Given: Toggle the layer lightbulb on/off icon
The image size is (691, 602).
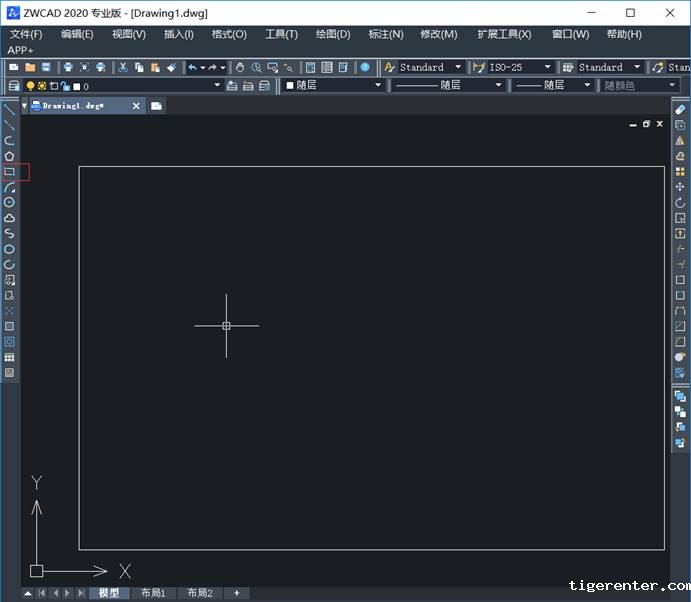Looking at the screenshot, I should coord(30,86).
